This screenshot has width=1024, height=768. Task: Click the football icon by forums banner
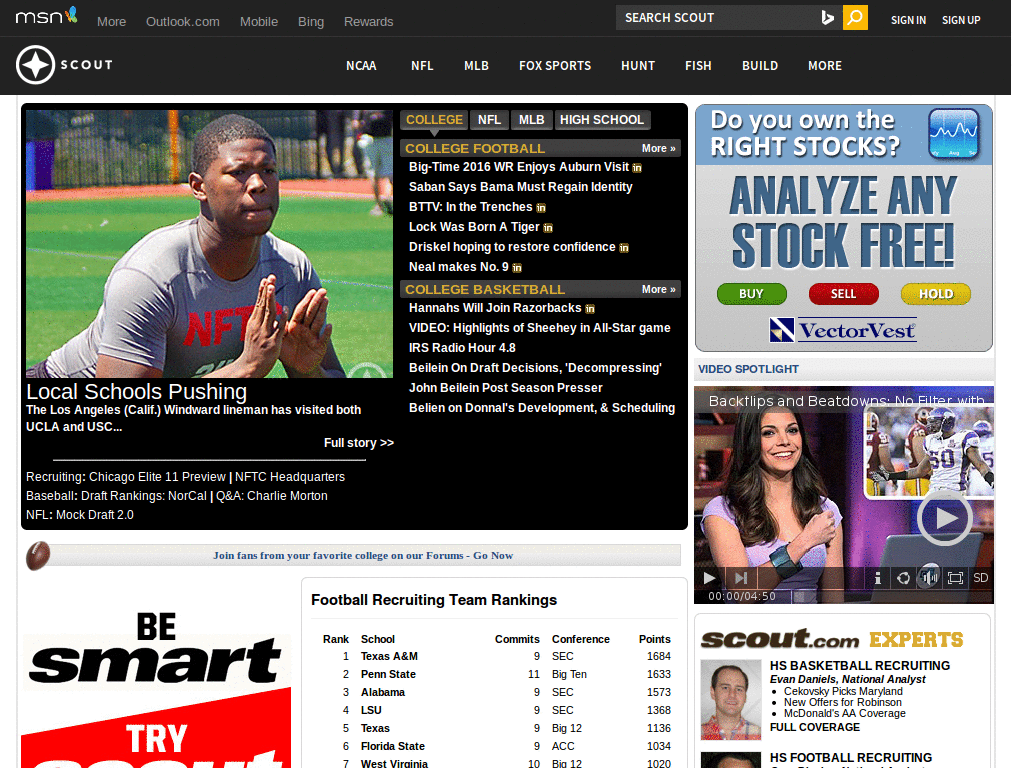[38, 556]
